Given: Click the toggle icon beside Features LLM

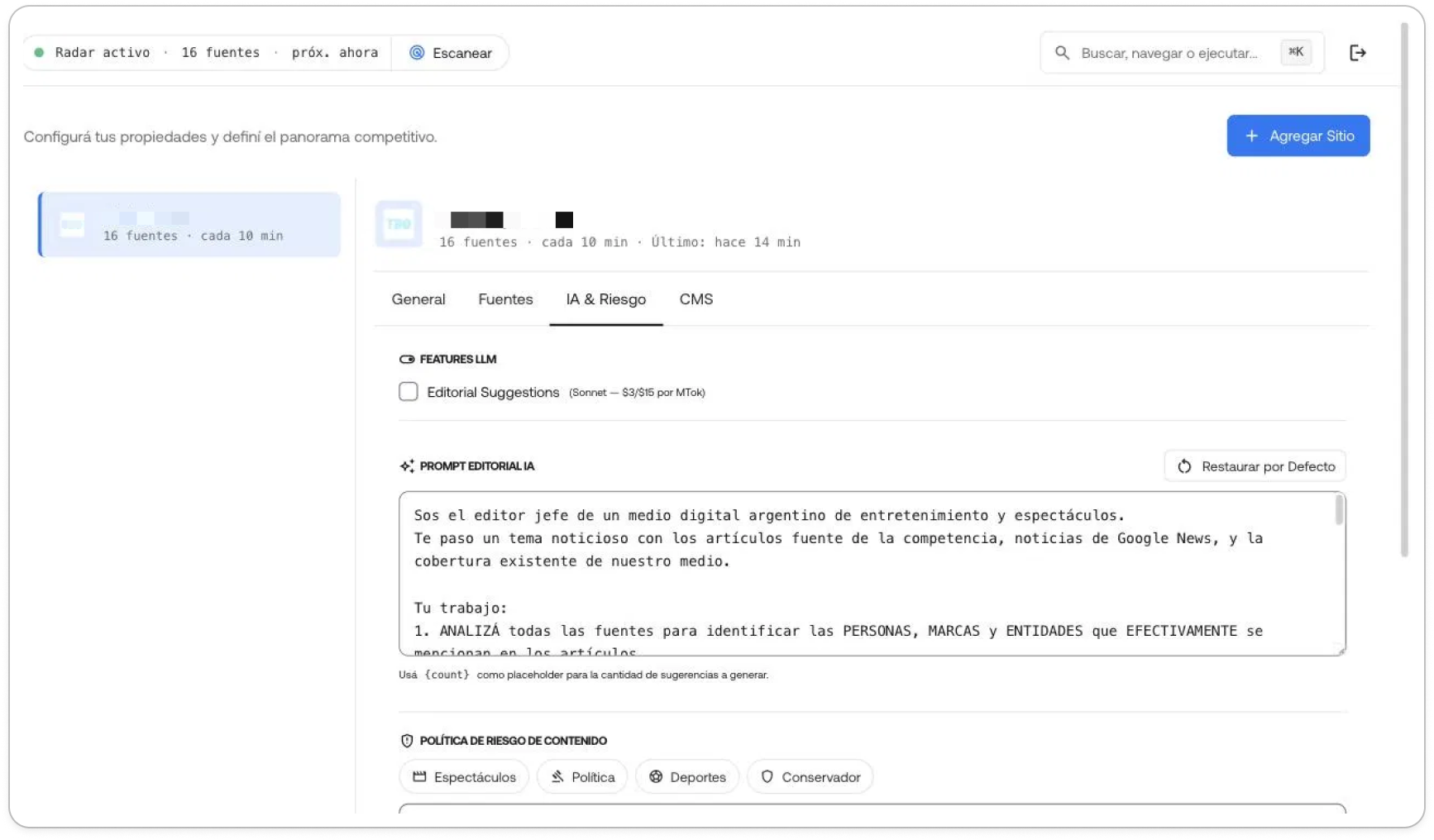Looking at the screenshot, I should (407, 359).
